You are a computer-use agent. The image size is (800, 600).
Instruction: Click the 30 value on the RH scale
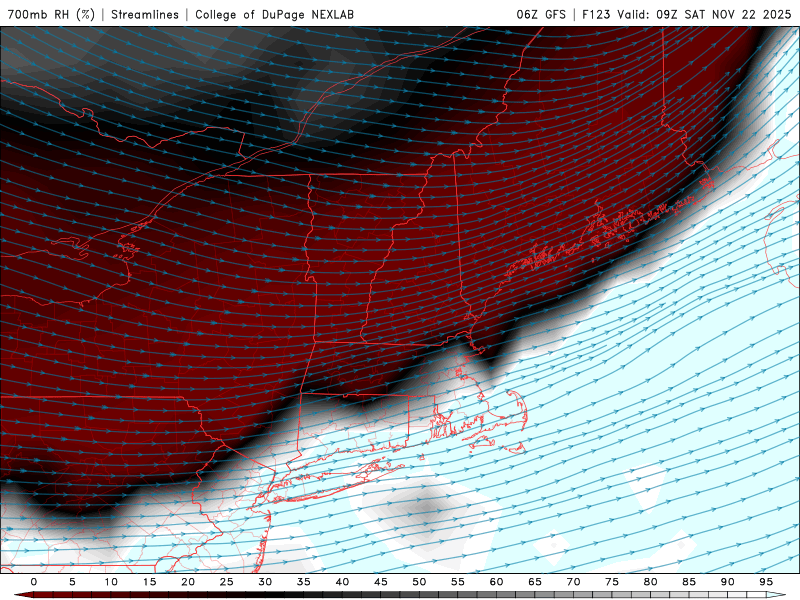point(265,582)
